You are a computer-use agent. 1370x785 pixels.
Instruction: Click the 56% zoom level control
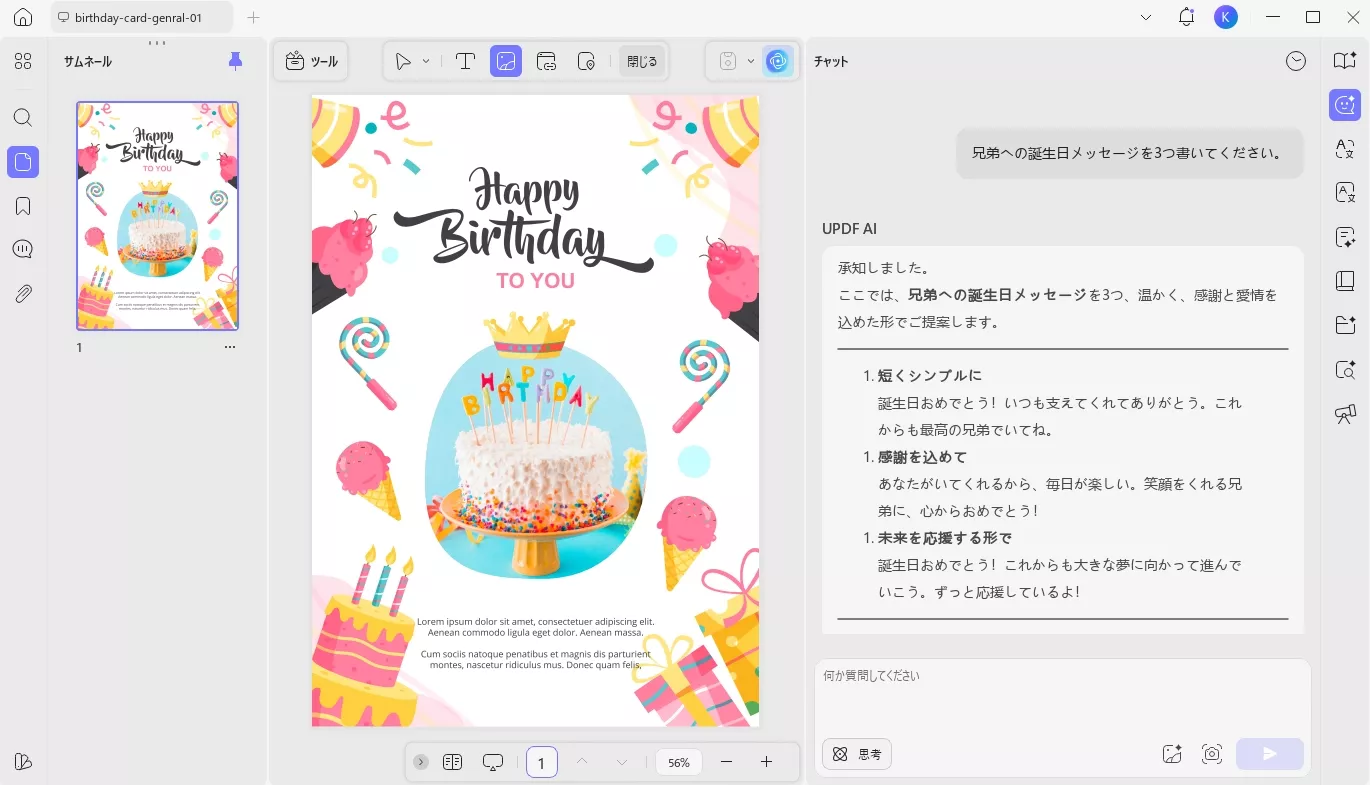[678, 761]
